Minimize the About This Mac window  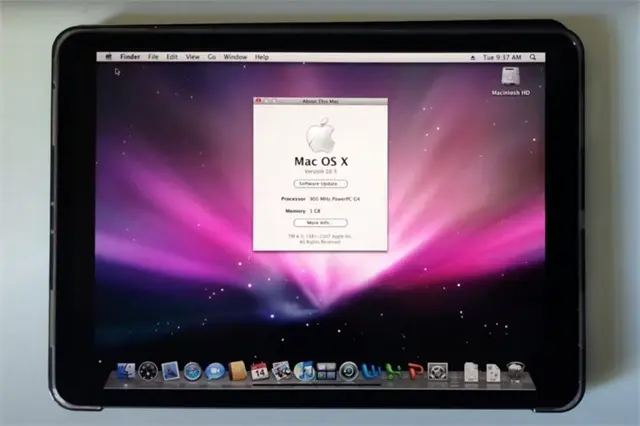(266, 101)
